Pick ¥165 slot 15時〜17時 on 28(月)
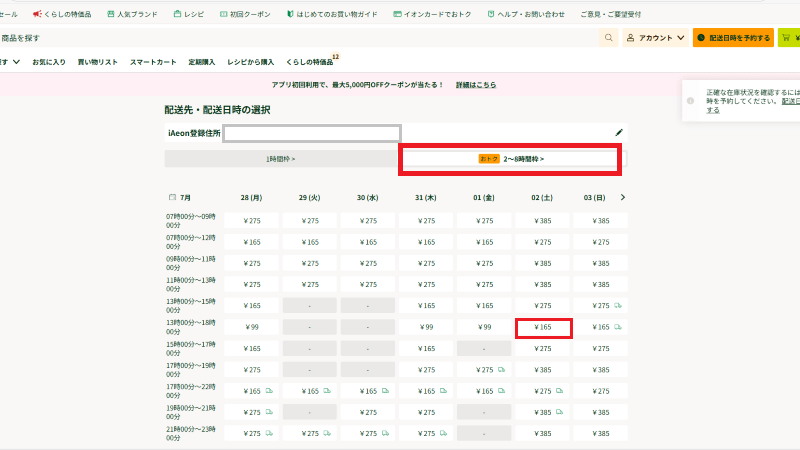The image size is (800, 450). 252,348
